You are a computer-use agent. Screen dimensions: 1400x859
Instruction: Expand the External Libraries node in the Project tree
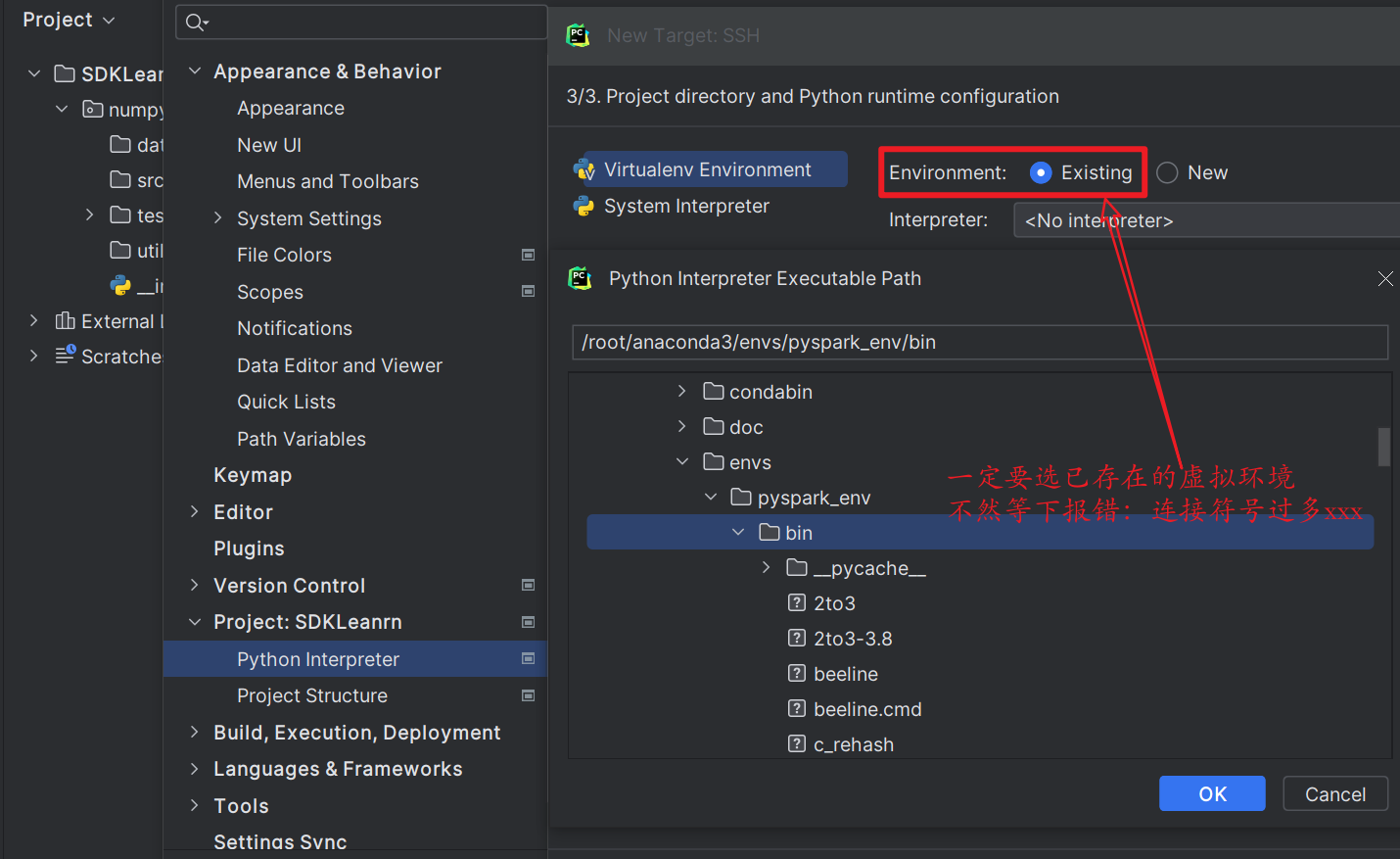33,321
